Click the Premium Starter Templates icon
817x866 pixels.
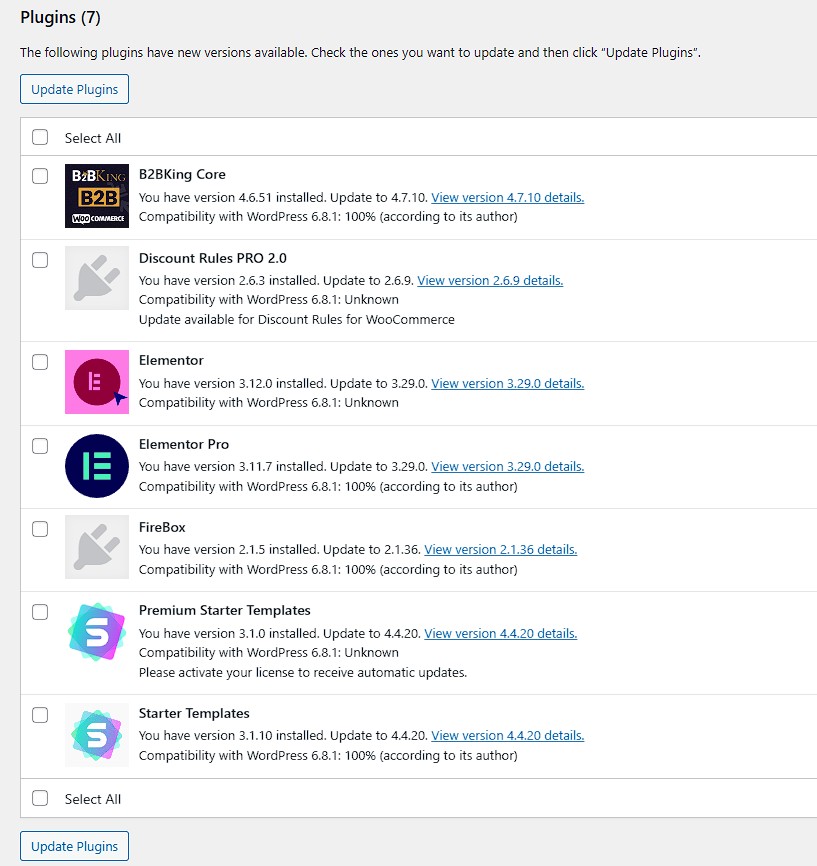97,632
